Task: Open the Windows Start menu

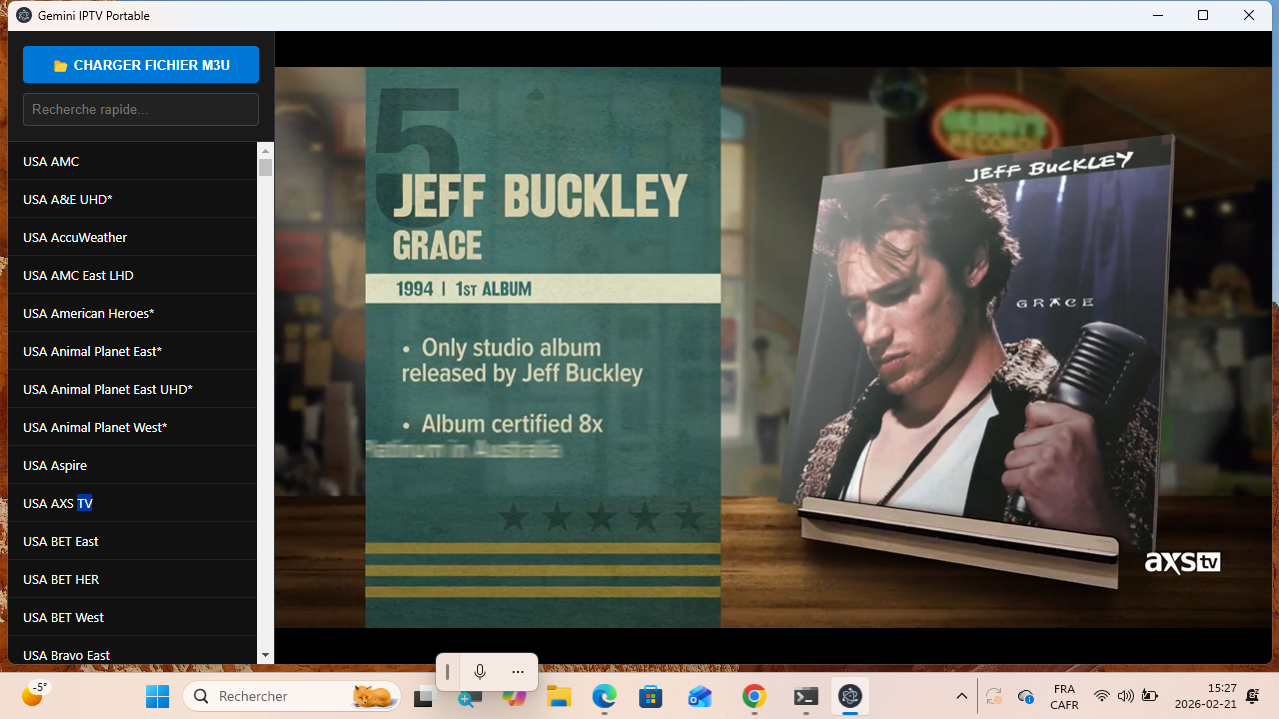Action: click(157, 696)
